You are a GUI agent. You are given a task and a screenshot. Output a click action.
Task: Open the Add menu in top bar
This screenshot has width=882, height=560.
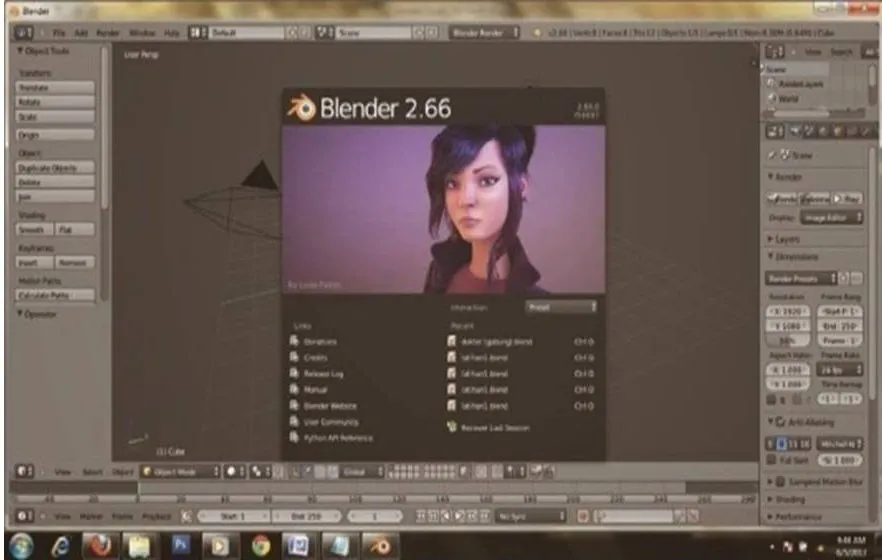(x=81, y=33)
